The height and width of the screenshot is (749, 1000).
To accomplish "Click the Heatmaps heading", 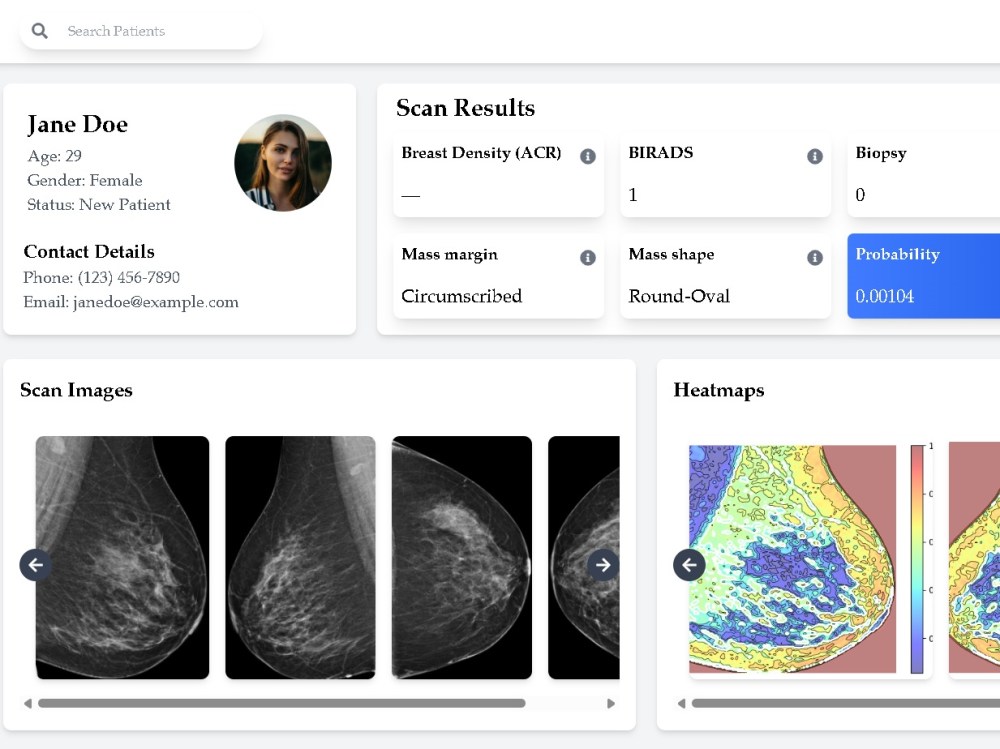I will (719, 390).
